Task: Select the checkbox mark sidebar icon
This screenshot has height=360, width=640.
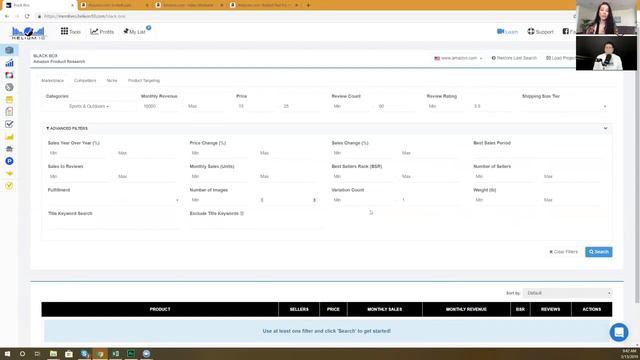Action: [9, 124]
